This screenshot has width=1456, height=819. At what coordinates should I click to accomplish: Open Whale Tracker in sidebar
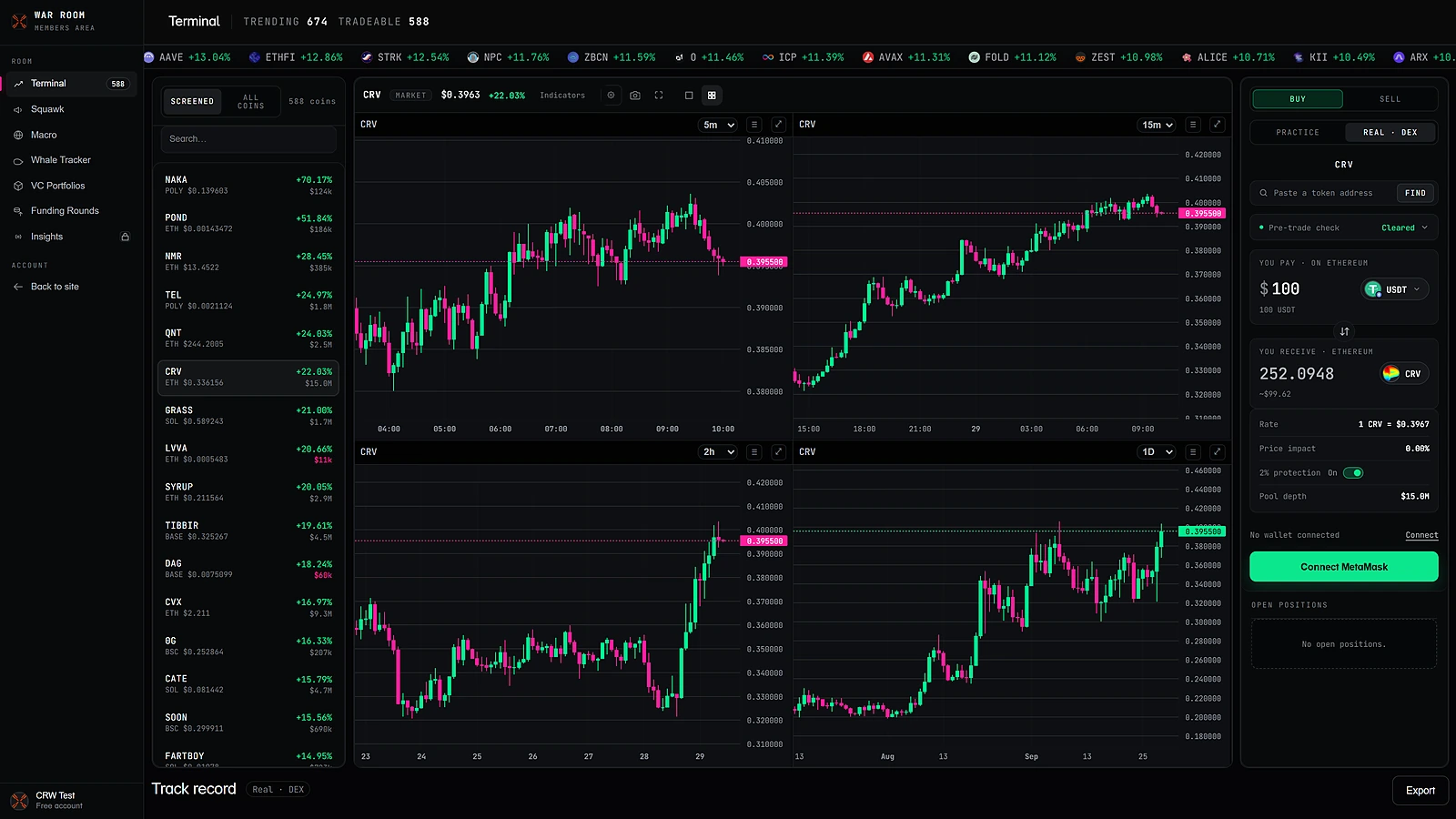click(x=71, y=160)
